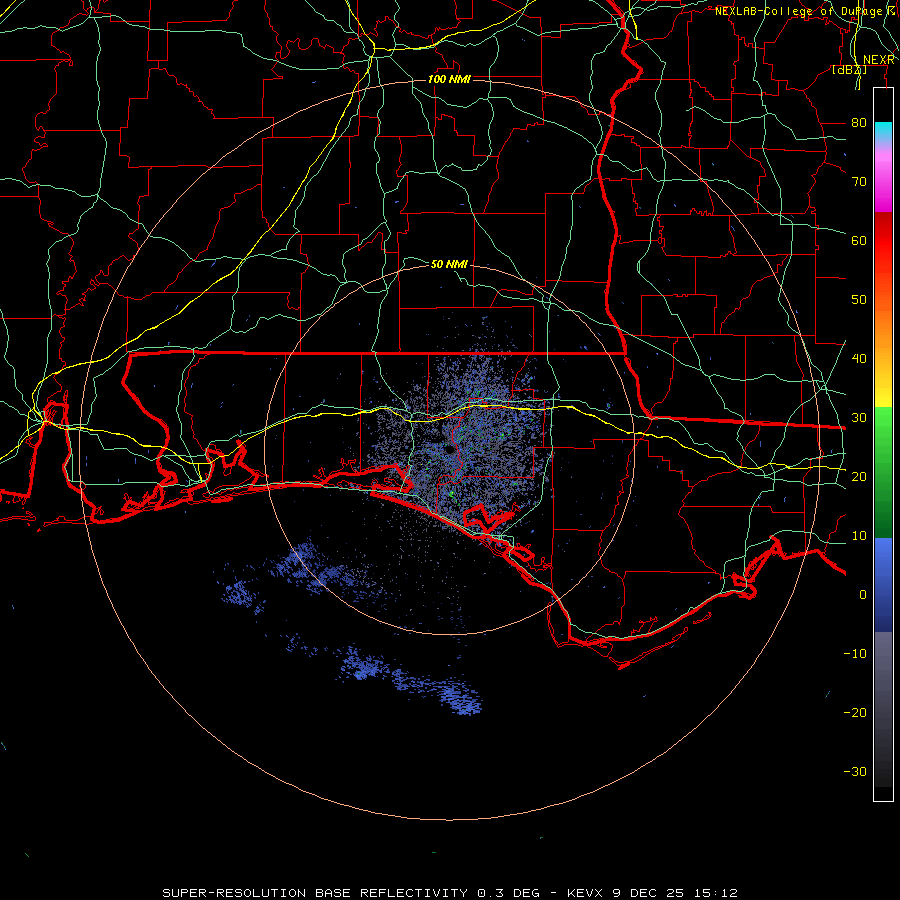Click the 70 value on the dBZ scale

tap(859, 181)
